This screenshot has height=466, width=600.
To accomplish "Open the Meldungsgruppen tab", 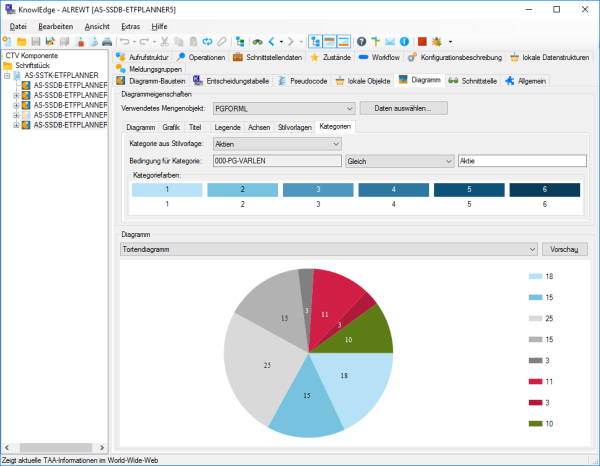I will (x=149, y=69).
